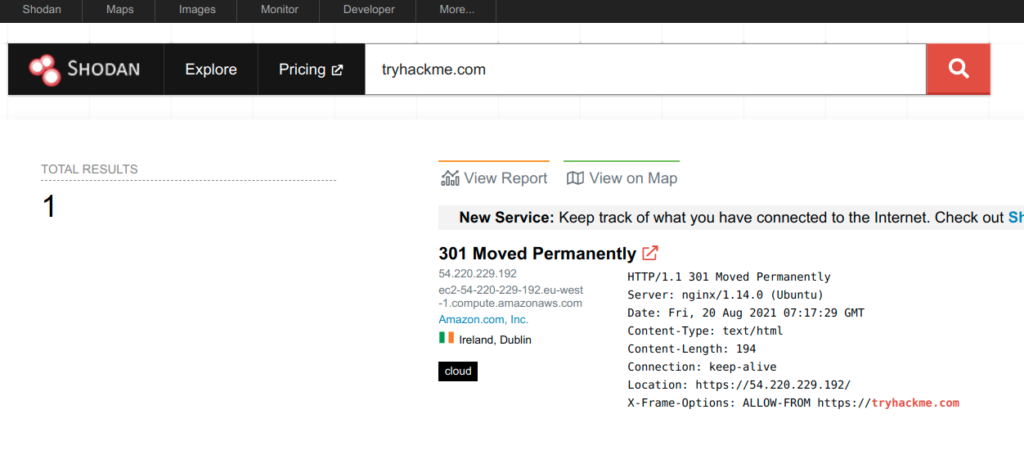Click the View Report chart icon
1024x468 pixels.
point(449,178)
